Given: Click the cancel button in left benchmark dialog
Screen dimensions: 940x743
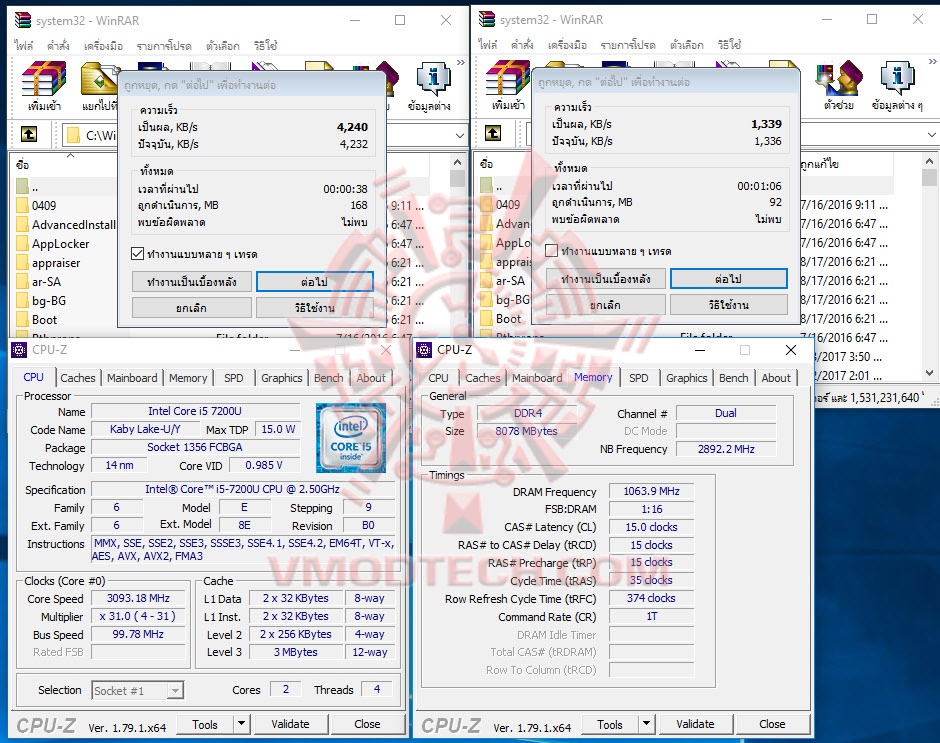Looking at the screenshot, I should click(192, 308).
